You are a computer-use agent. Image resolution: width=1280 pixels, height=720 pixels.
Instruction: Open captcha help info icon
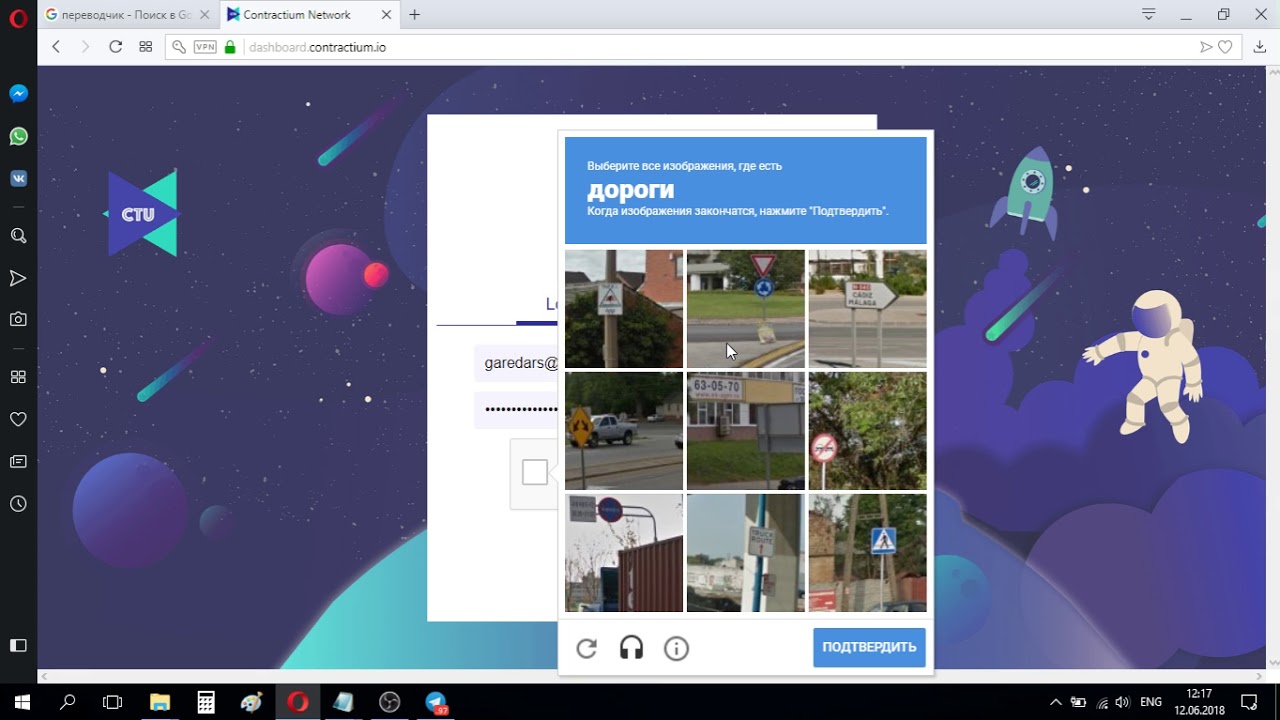[676, 649]
